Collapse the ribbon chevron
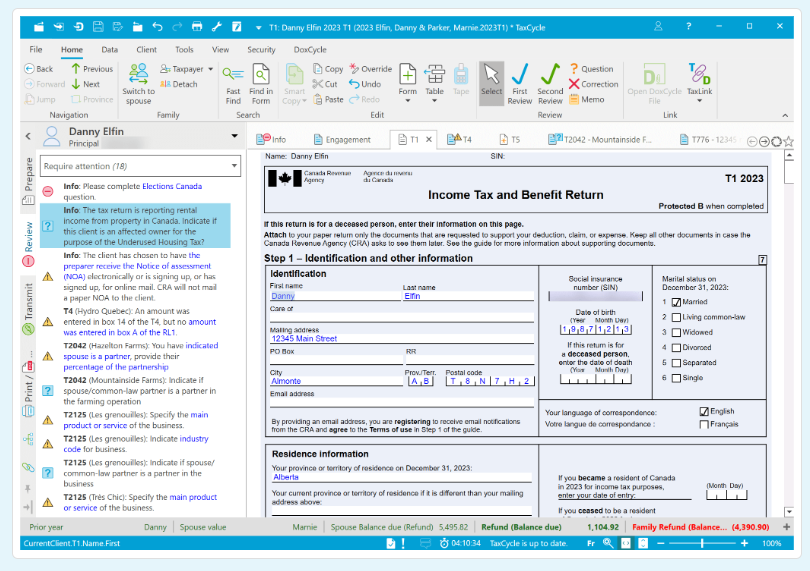This screenshot has height=571, width=810. [785, 115]
